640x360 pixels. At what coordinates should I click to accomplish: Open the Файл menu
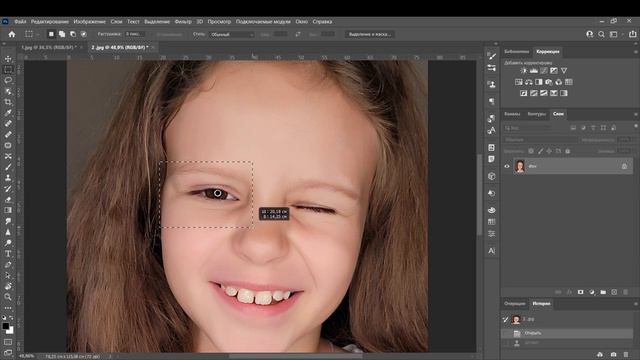click(x=20, y=22)
